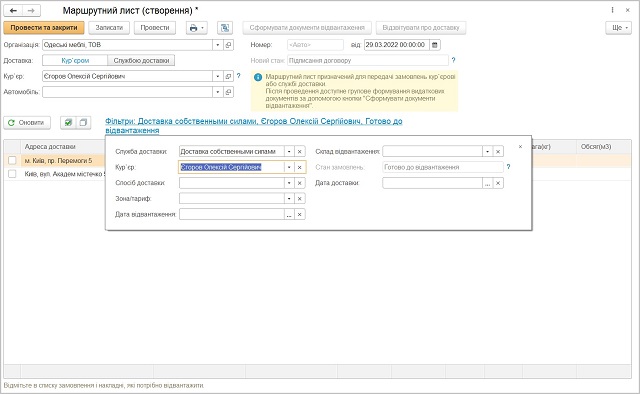This screenshot has height=394, width=640.
Task: Open the printer icon menu
Action: 196,28
